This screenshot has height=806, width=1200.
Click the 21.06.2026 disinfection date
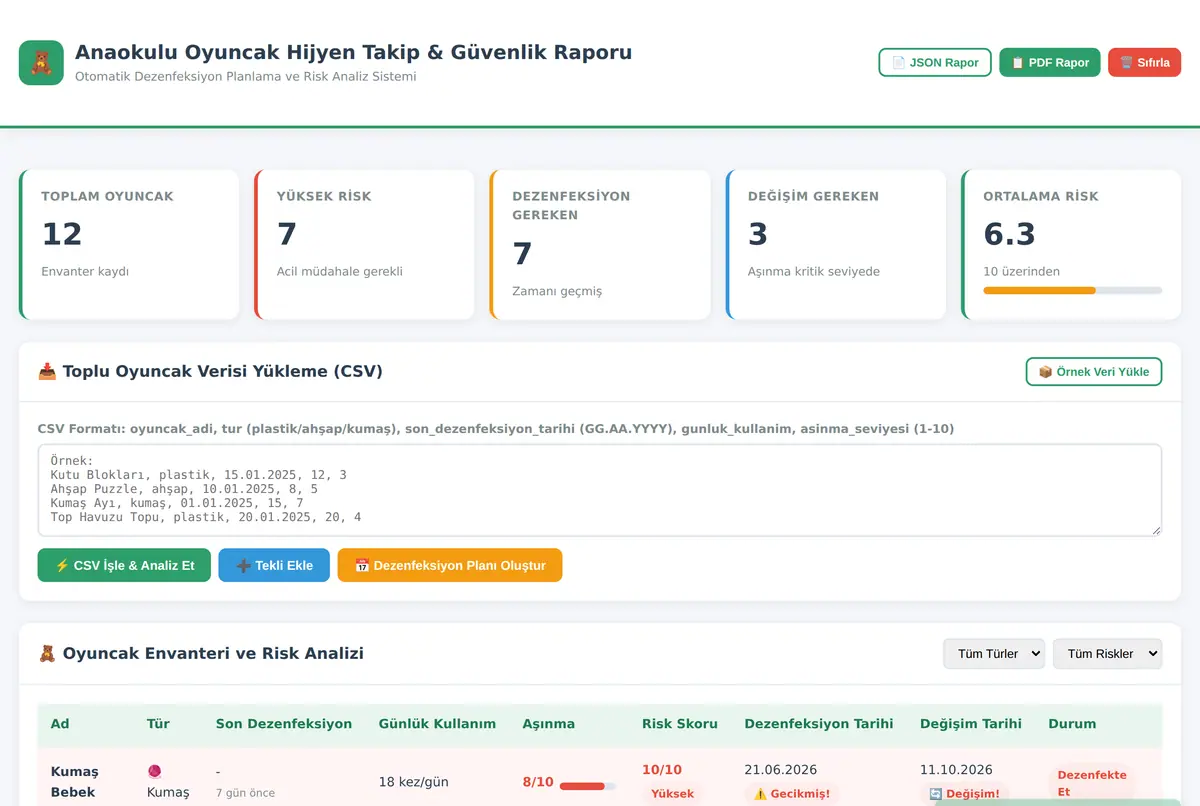(x=781, y=769)
